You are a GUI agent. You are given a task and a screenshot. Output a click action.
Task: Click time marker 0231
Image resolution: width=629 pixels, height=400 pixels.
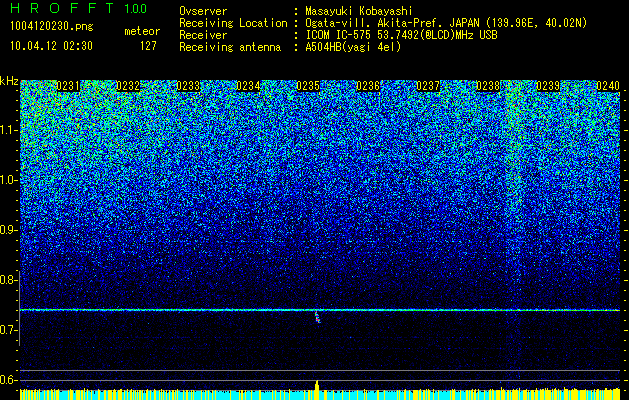click(68, 86)
